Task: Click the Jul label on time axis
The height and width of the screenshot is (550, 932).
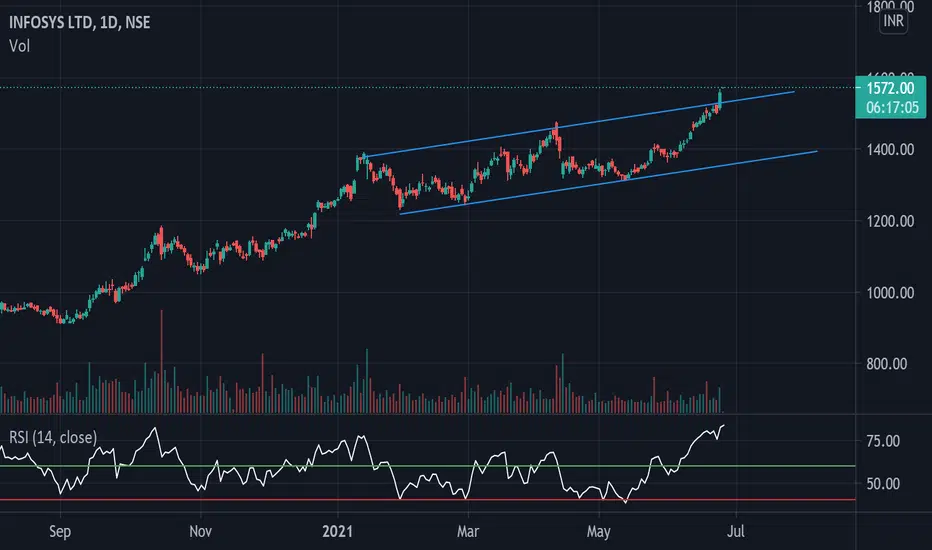Action: (x=736, y=531)
